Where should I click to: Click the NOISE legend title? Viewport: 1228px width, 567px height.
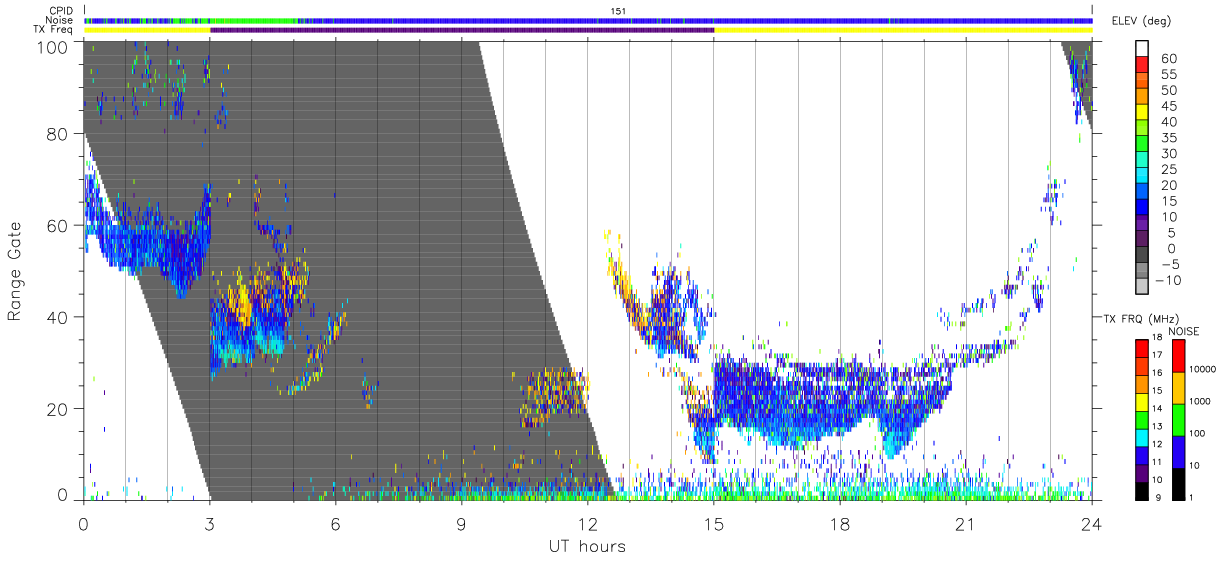(x=1183, y=330)
